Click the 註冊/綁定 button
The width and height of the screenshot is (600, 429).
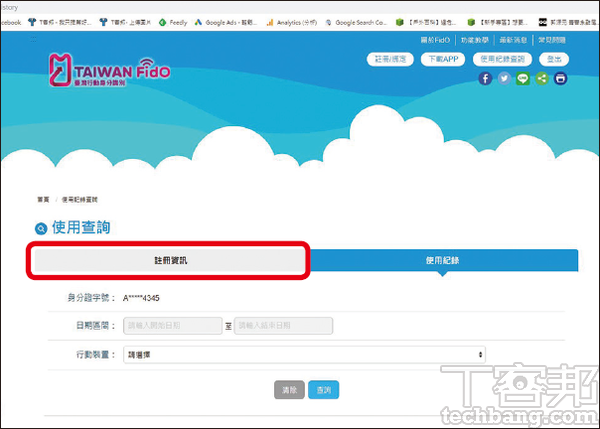click(x=390, y=59)
